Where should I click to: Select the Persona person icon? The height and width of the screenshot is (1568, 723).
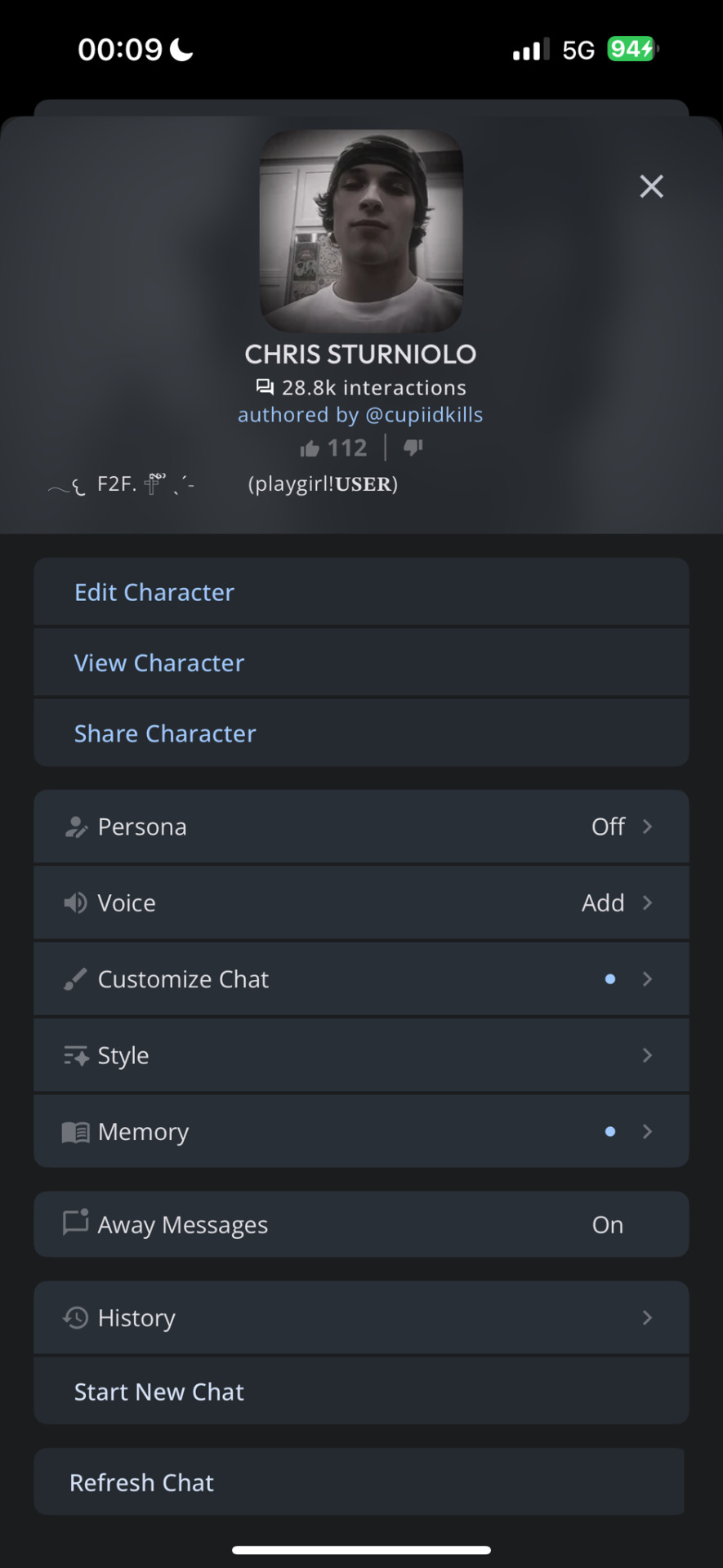tap(75, 827)
